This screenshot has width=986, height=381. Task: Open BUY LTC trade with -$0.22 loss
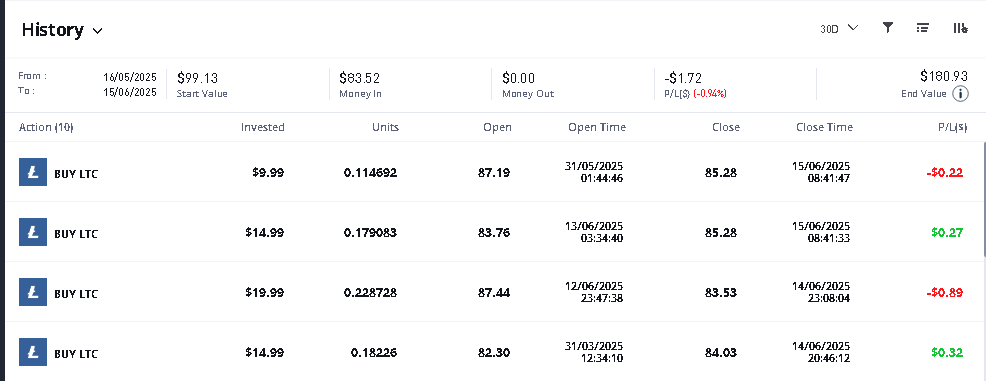coord(493,172)
